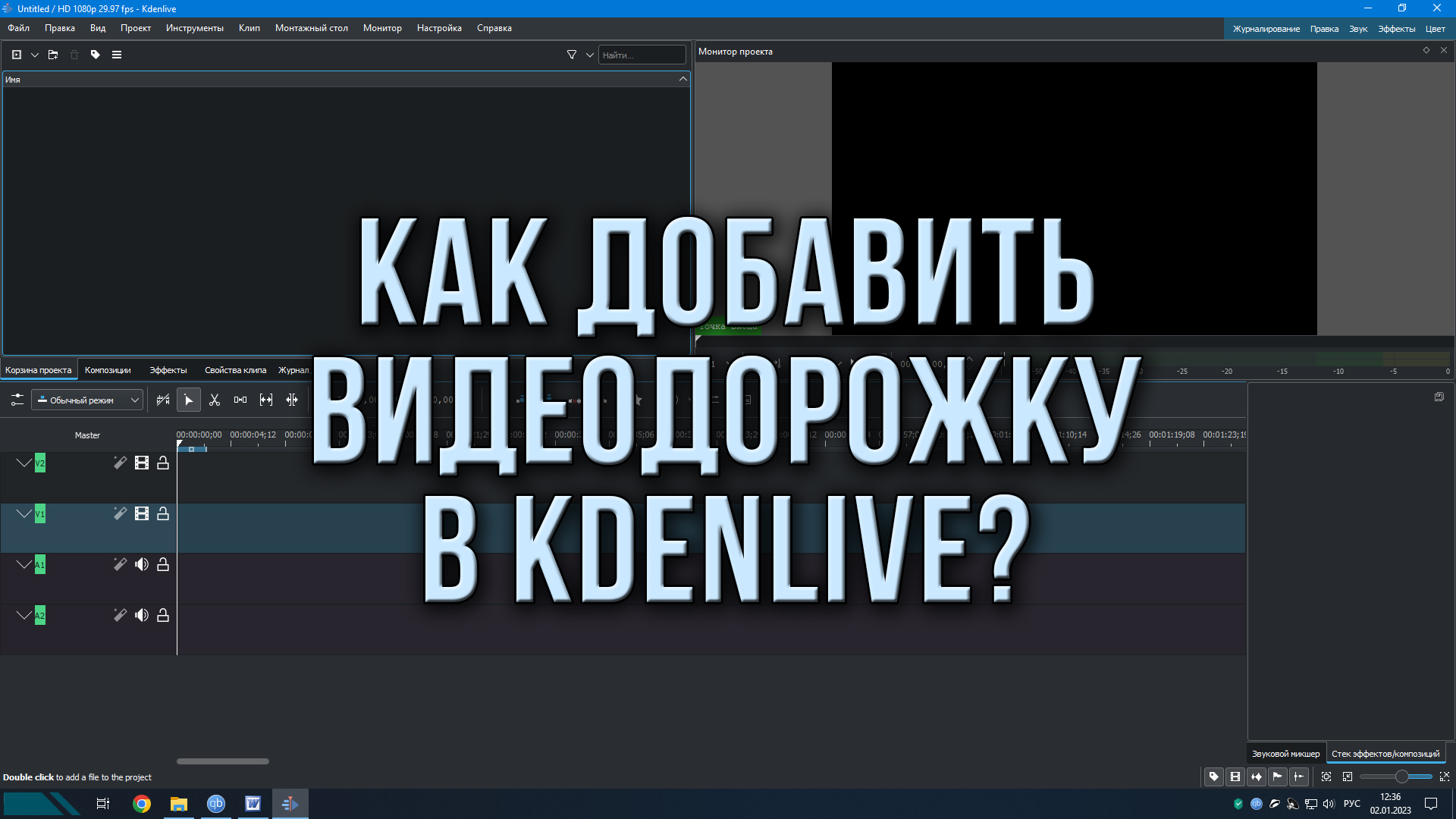Screen dimensions: 1456x819
Task: Select the razor cutting tool in the timeline toolbar
Action: click(215, 400)
